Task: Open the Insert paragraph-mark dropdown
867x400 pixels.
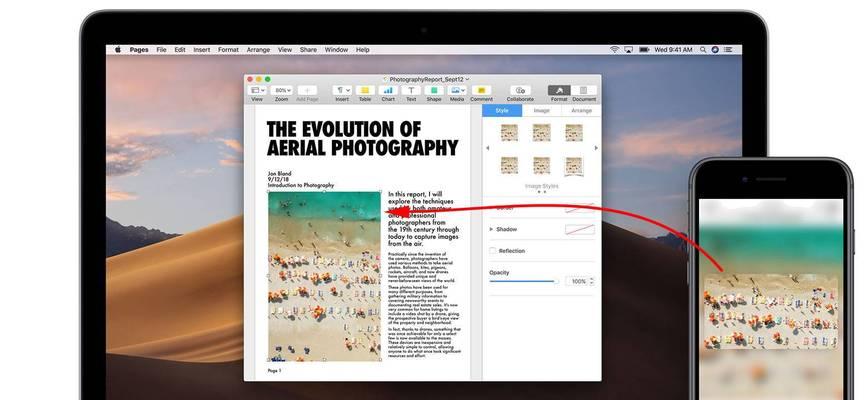Action: [x=342, y=90]
